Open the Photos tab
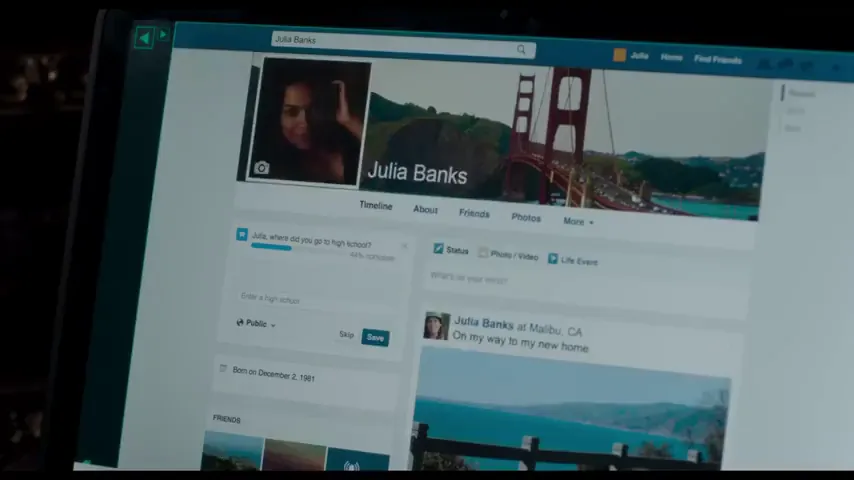 pos(526,217)
